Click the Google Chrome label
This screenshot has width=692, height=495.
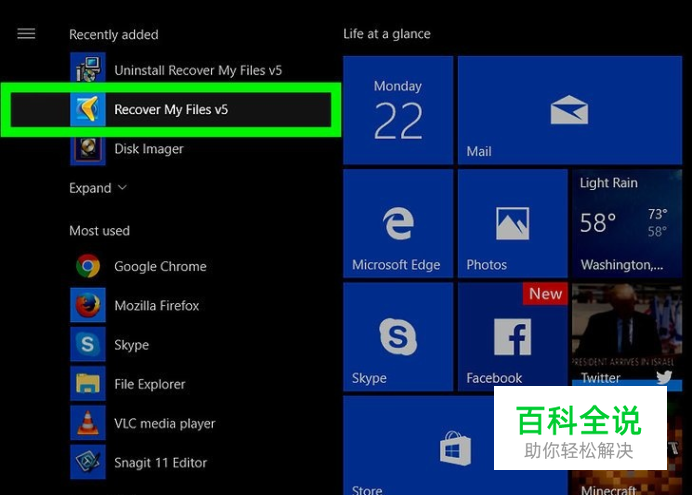click(160, 266)
